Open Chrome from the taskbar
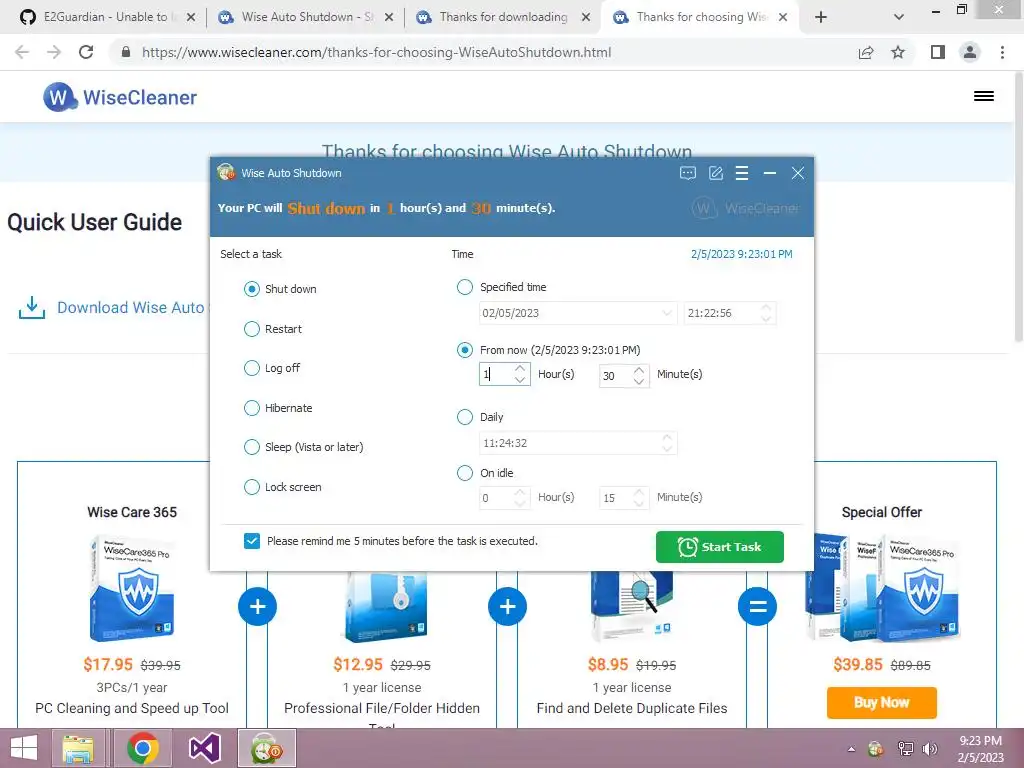 coord(143,748)
